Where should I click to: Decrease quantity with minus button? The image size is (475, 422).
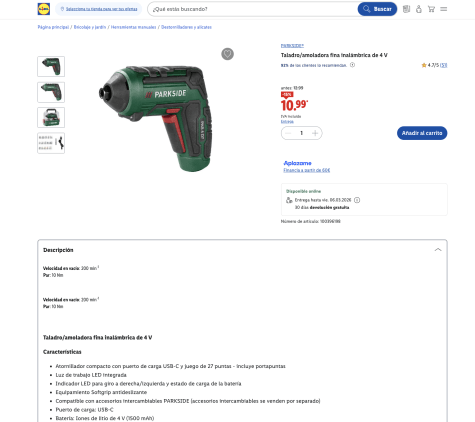pos(288,133)
